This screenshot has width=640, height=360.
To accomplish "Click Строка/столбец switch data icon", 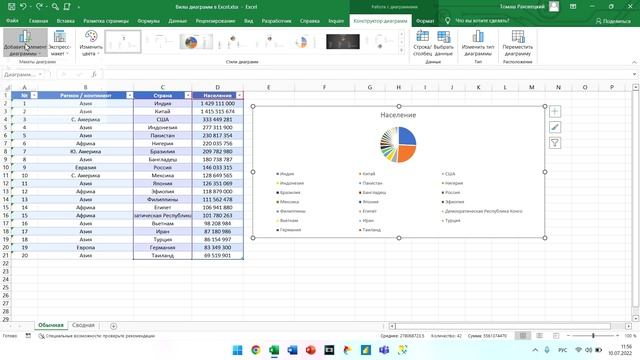I will pos(422,42).
